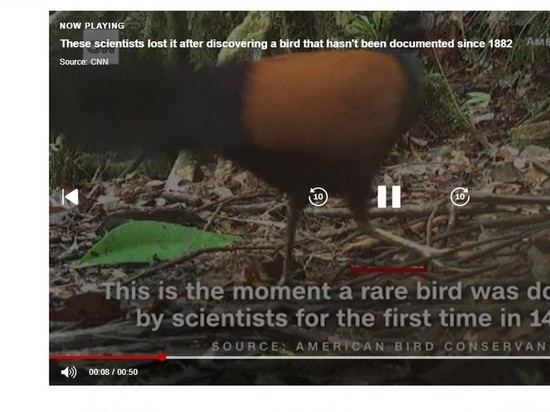Click the green leaf in the video frame
Screen dimensions: 550x412
(156, 243)
